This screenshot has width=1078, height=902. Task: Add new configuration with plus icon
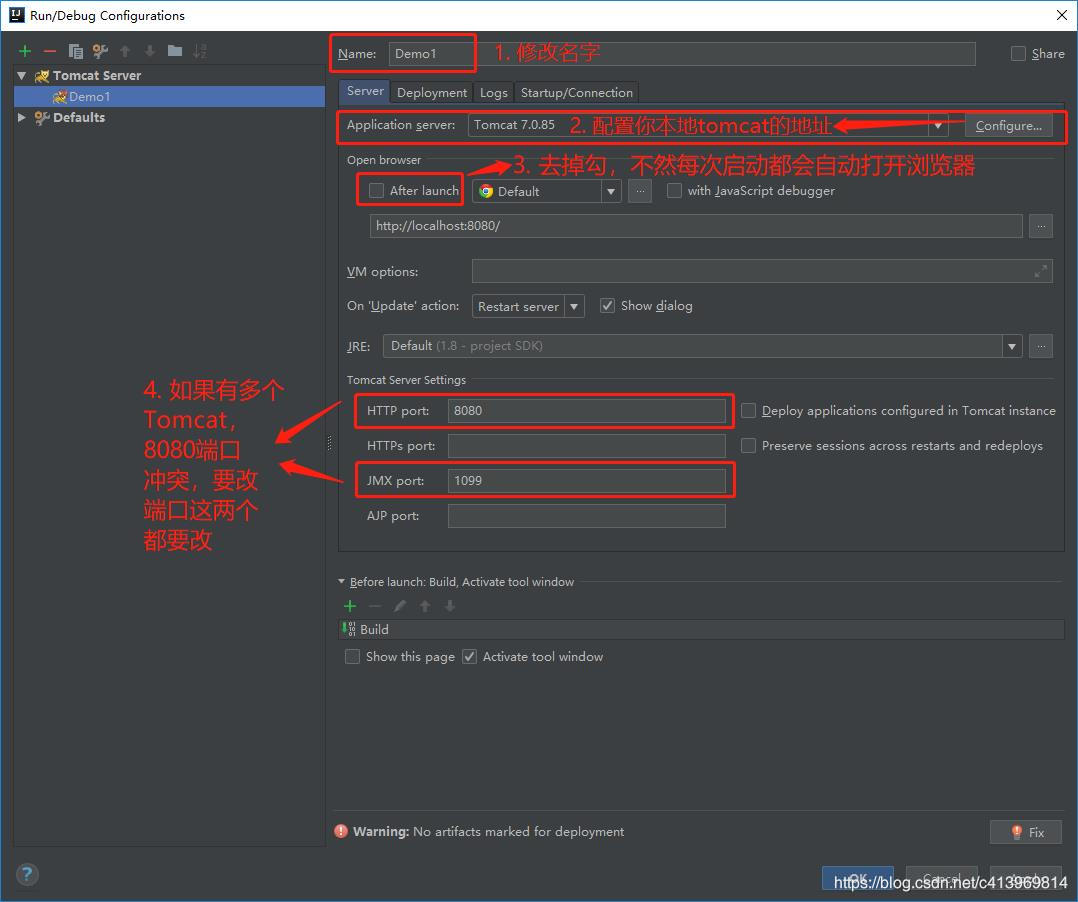25,51
